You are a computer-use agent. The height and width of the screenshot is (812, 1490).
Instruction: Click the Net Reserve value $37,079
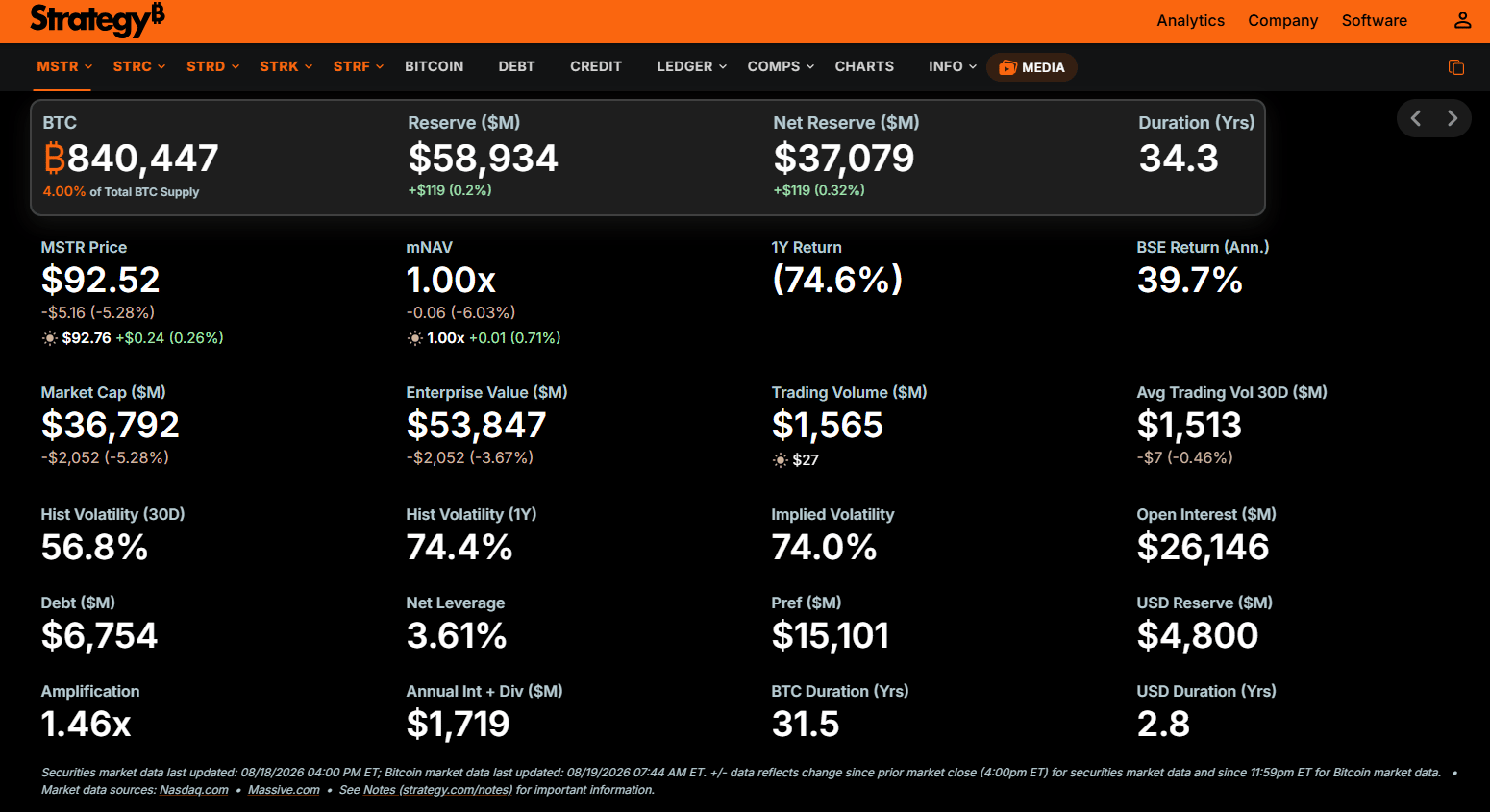[843, 158]
